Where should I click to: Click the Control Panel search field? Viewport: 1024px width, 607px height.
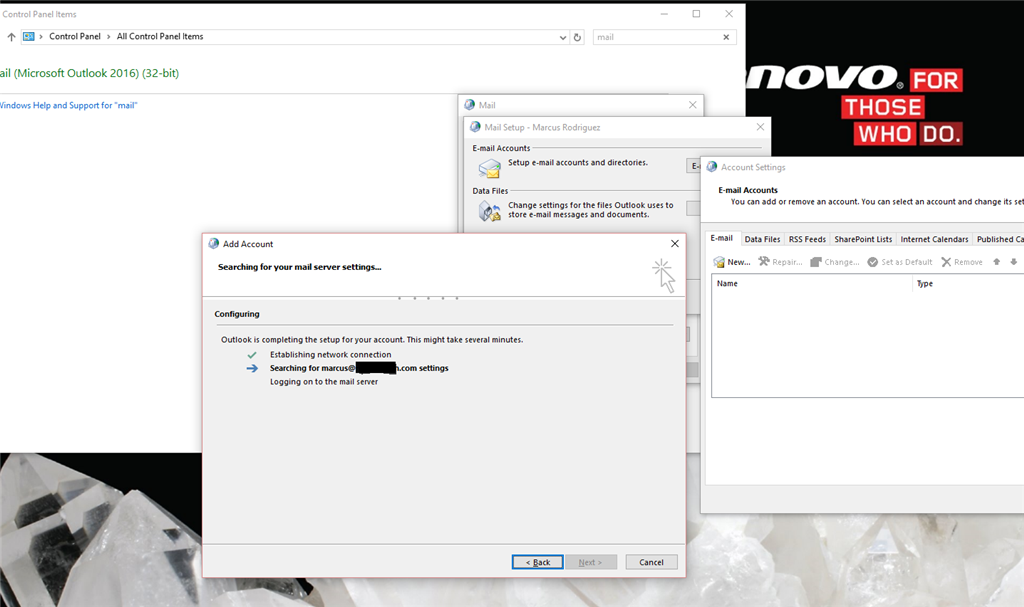[656, 37]
